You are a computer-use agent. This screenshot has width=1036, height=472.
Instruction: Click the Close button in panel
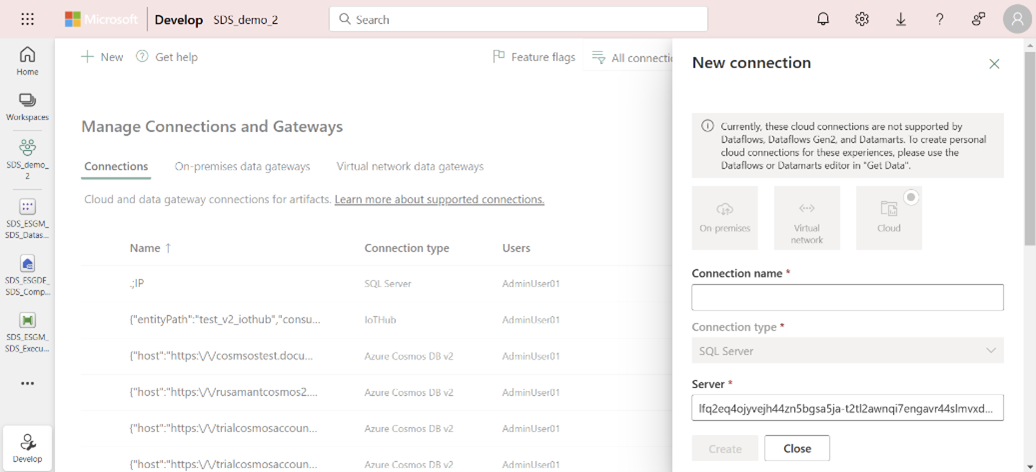click(796, 448)
